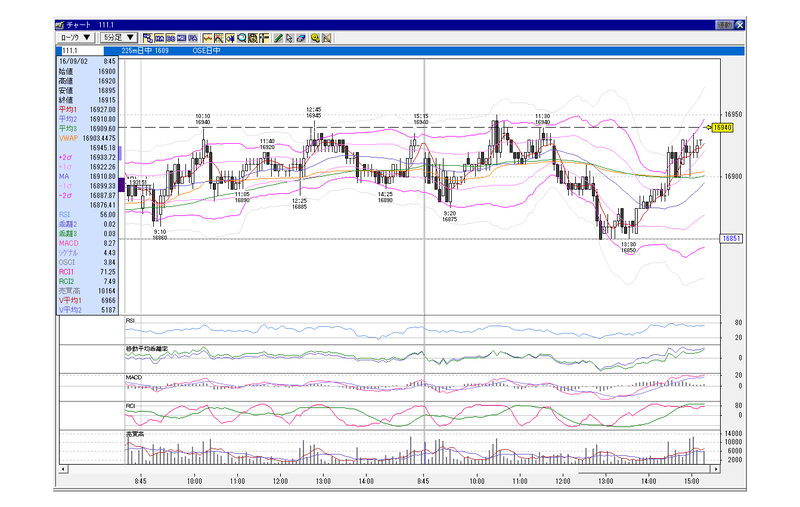The height and width of the screenshot is (507, 800).
Task: Click the first chart settings toolbar icon
Action: point(148,38)
